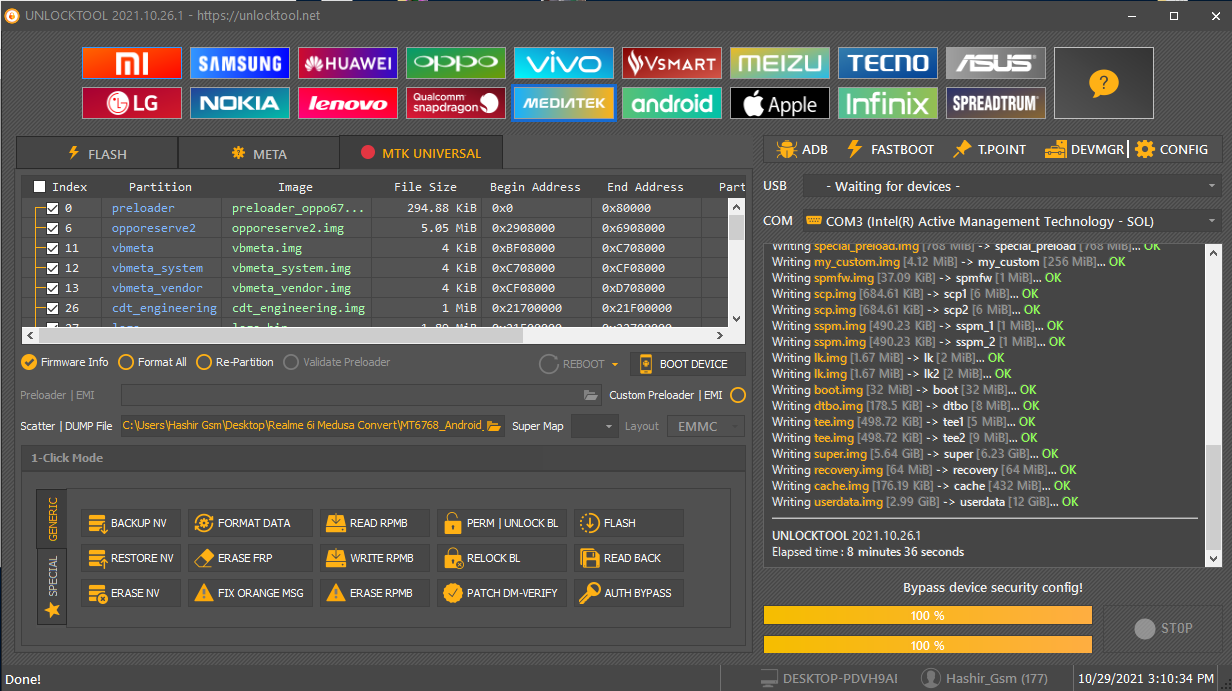Uncheck the opporeserve2 partition checkbox
Image resolution: width=1232 pixels, height=691 pixels.
tap(53, 228)
